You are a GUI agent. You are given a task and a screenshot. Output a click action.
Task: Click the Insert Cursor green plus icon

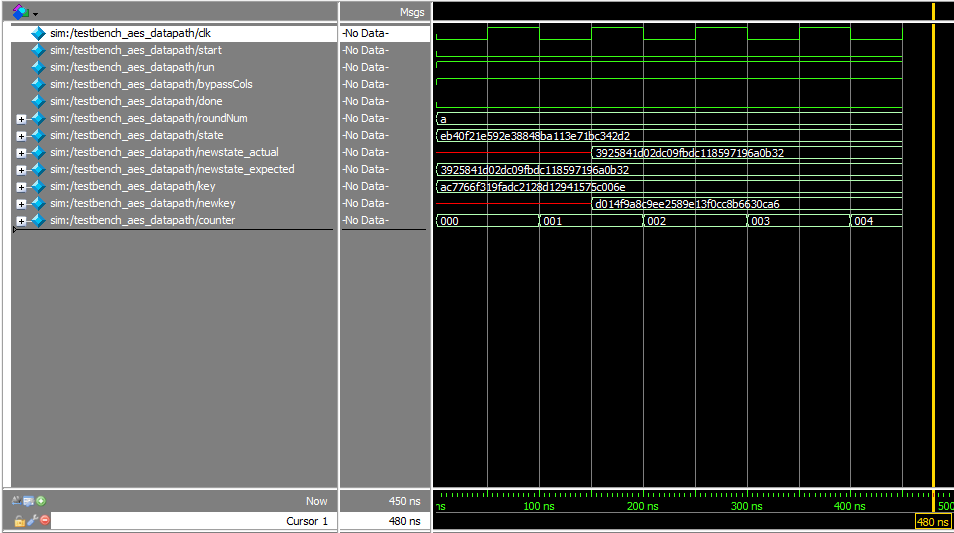point(41,501)
